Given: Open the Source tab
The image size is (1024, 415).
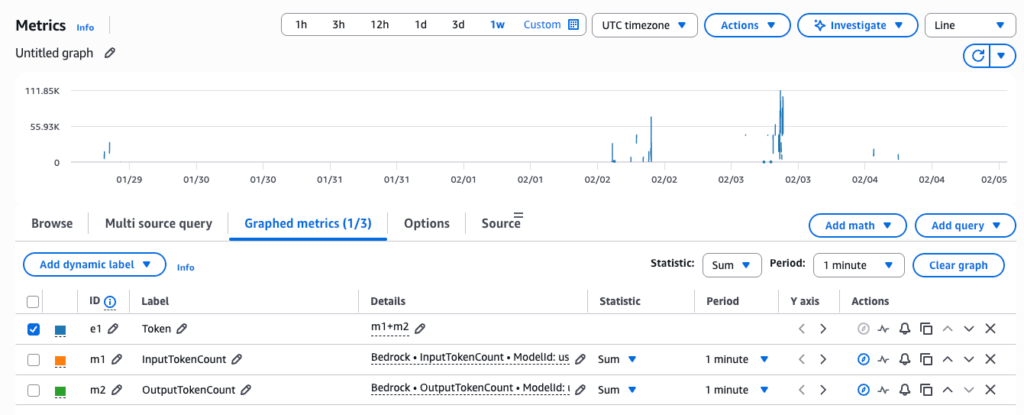Looking at the screenshot, I should tap(501, 224).
